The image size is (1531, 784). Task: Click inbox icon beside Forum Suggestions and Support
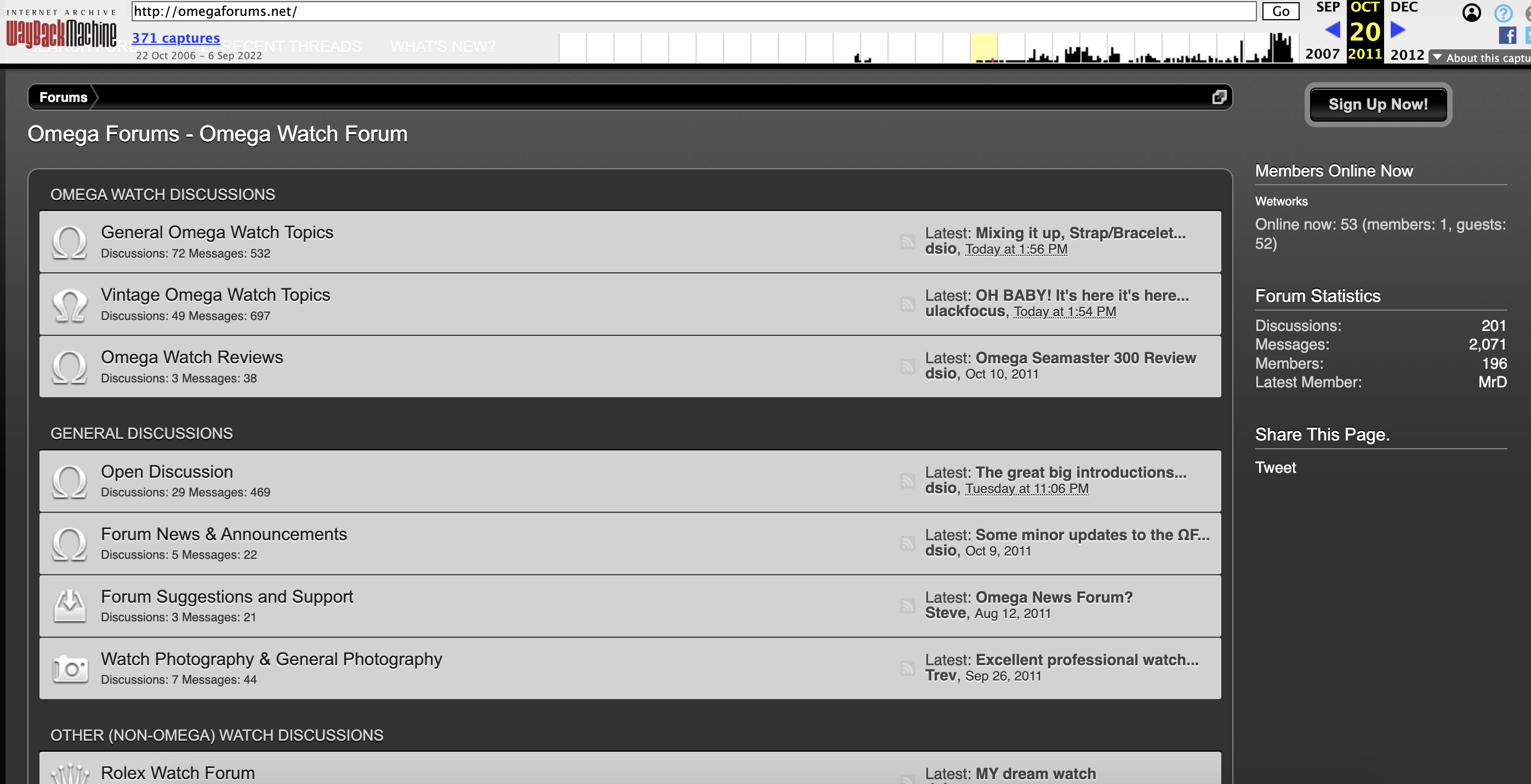[x=70, y=606]
